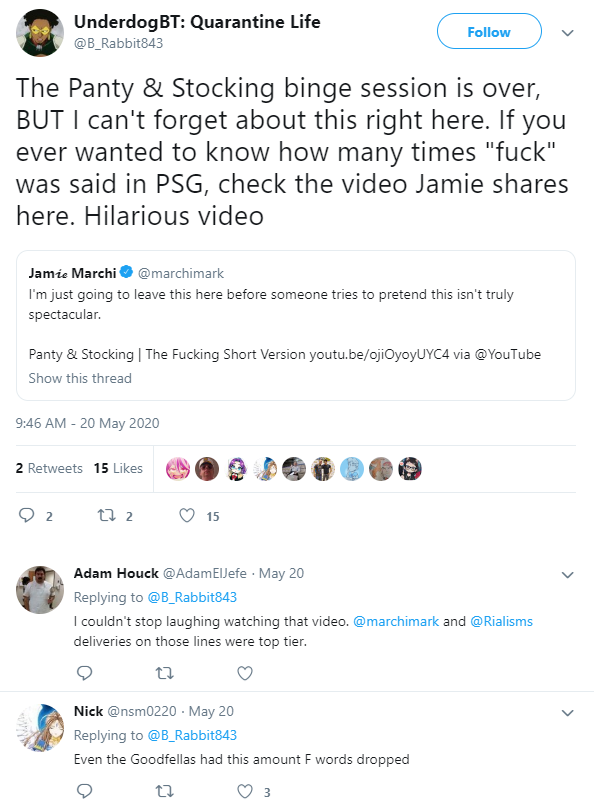594x809 pixels.
Task: Follow UnderdogBT: Quarantine Life
Action: tap(489, 31)
